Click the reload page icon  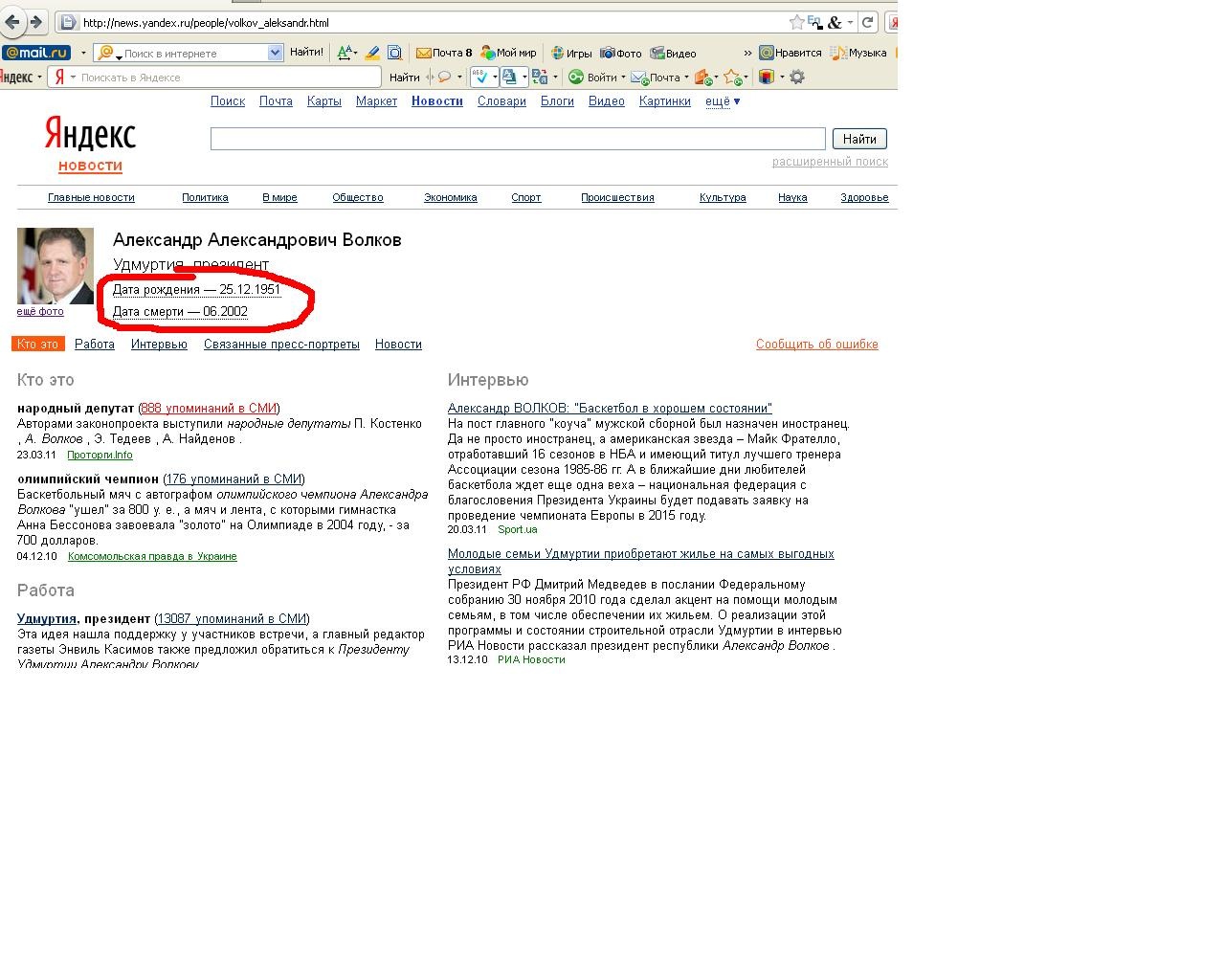coord(867,22)
